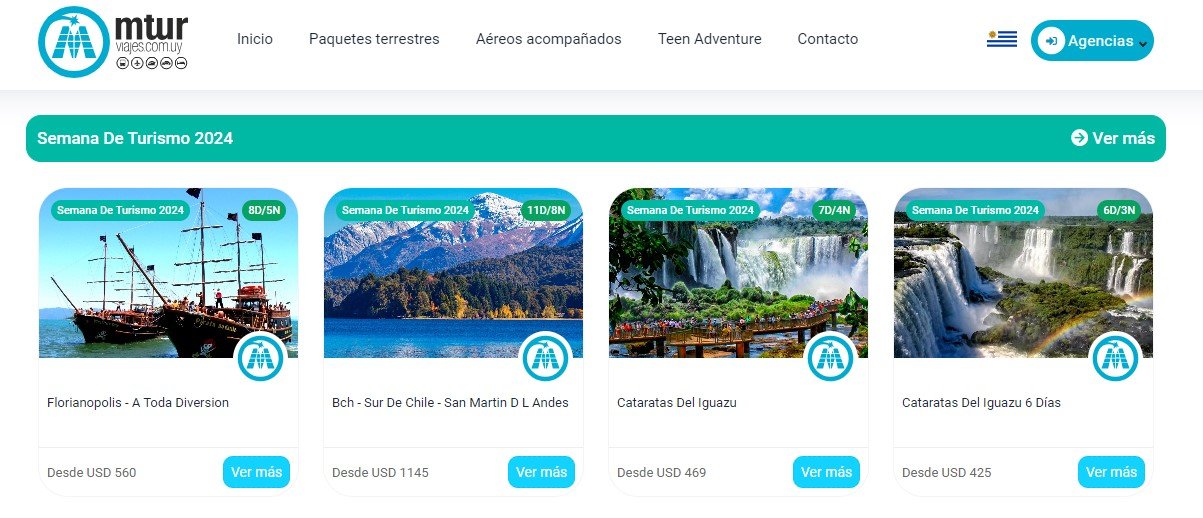Open the pirate ships Florianopolis photo
Viewport: 1203px width, 518px height.
pos(168,273)
